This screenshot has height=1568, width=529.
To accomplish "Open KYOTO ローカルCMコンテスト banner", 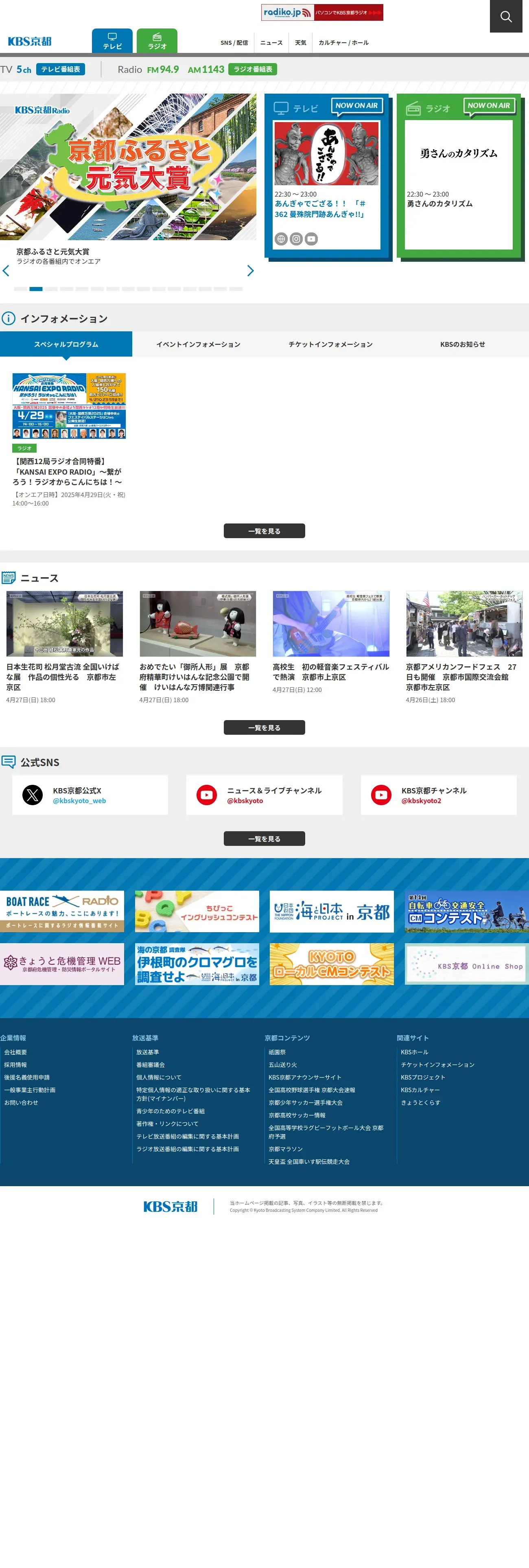I will 332,964.
